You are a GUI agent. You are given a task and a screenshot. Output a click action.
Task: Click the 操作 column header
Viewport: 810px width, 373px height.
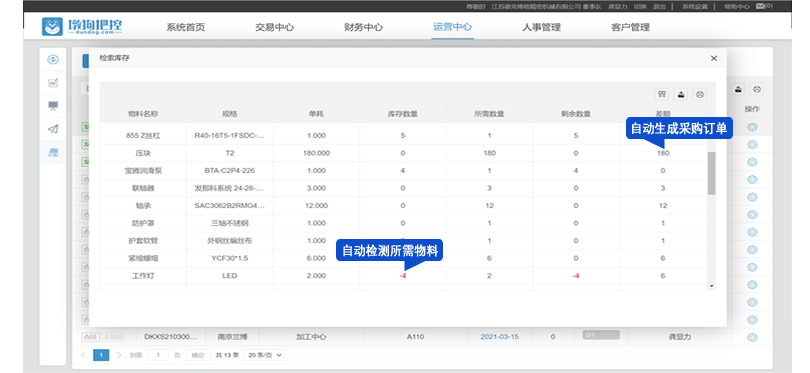point(752,110)
